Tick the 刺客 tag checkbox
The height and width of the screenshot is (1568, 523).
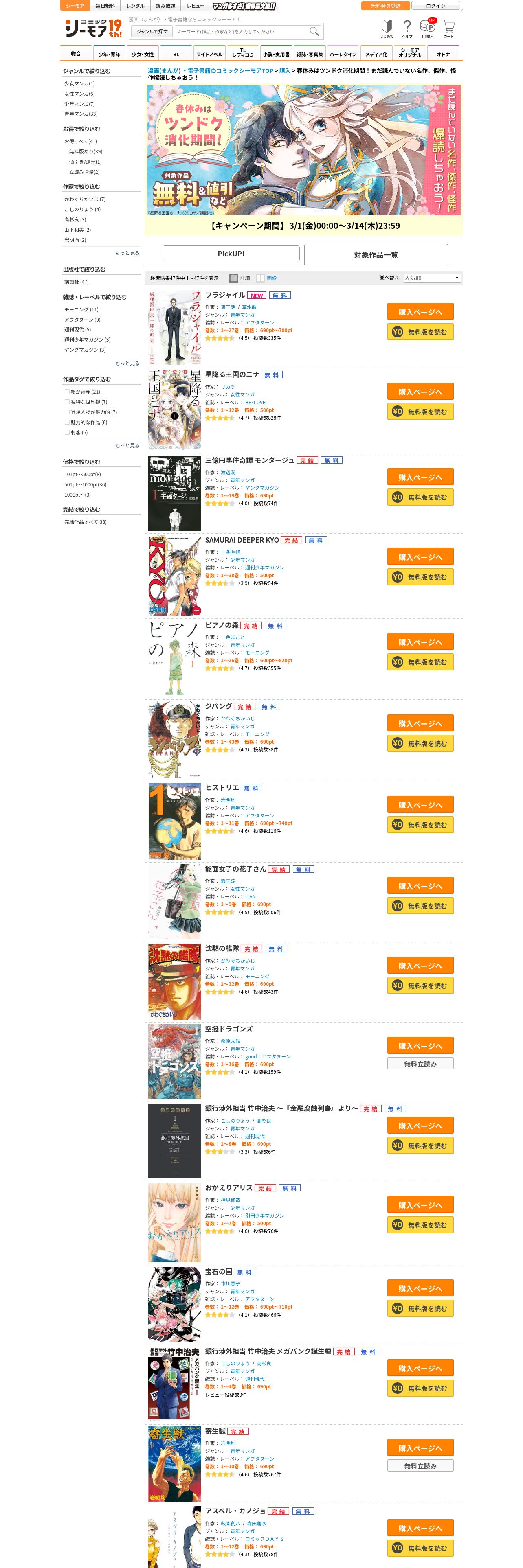point(67,433)
